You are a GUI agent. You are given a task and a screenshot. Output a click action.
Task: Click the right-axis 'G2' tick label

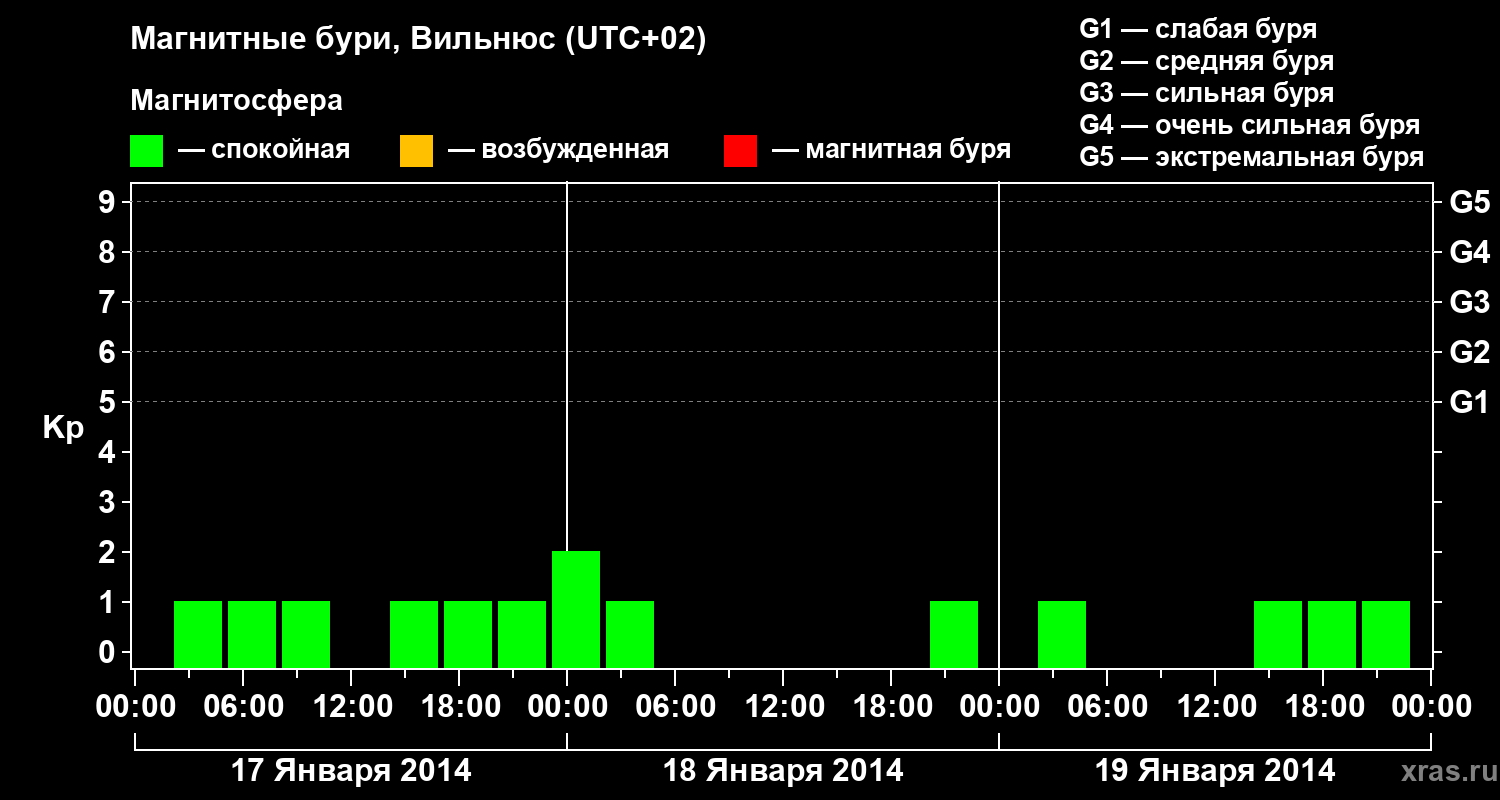point(1470,352)
